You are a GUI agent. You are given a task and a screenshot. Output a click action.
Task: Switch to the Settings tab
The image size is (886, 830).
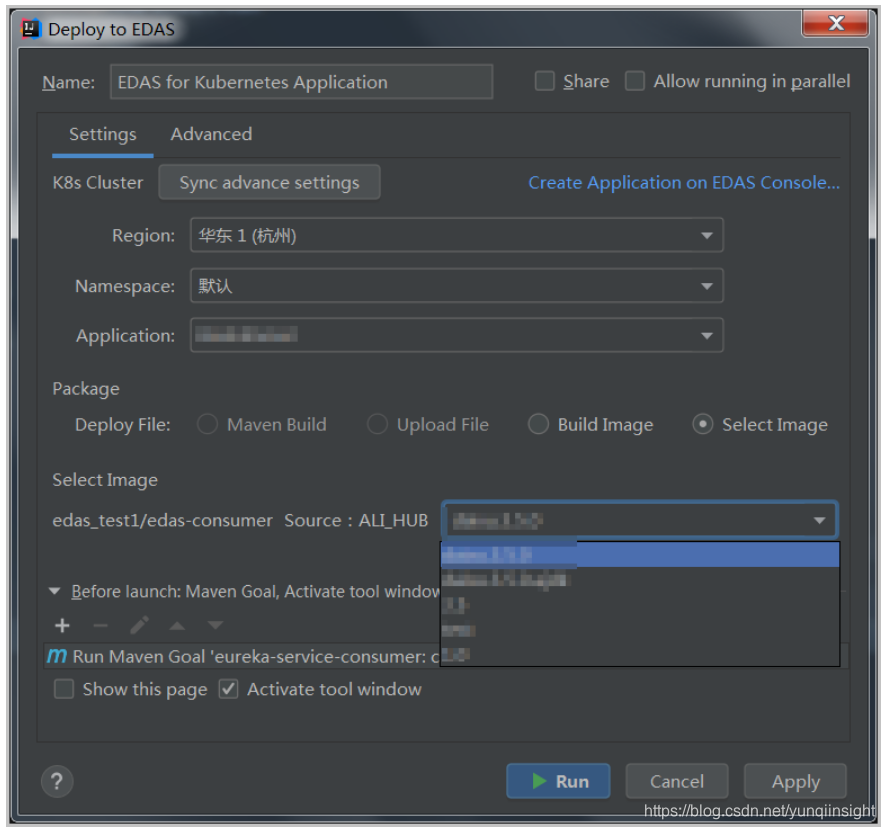pos(103,134)
